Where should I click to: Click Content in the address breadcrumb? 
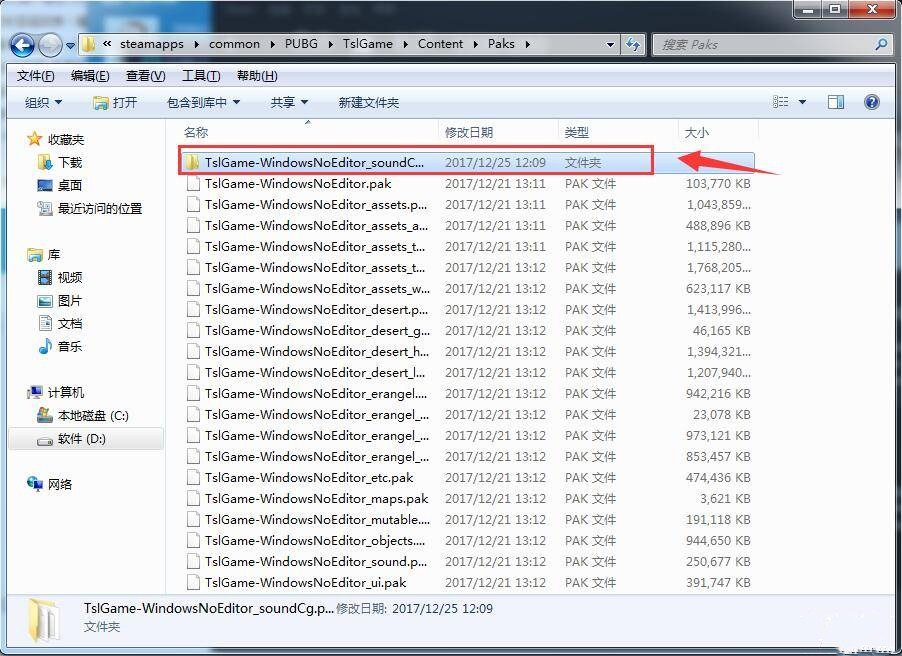440,44
